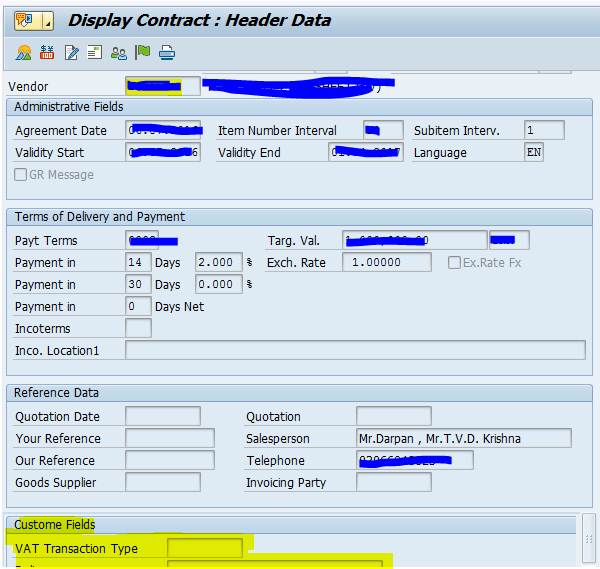
Task: Click the Display Contract : Header Data title
Action: click(199, 20)
